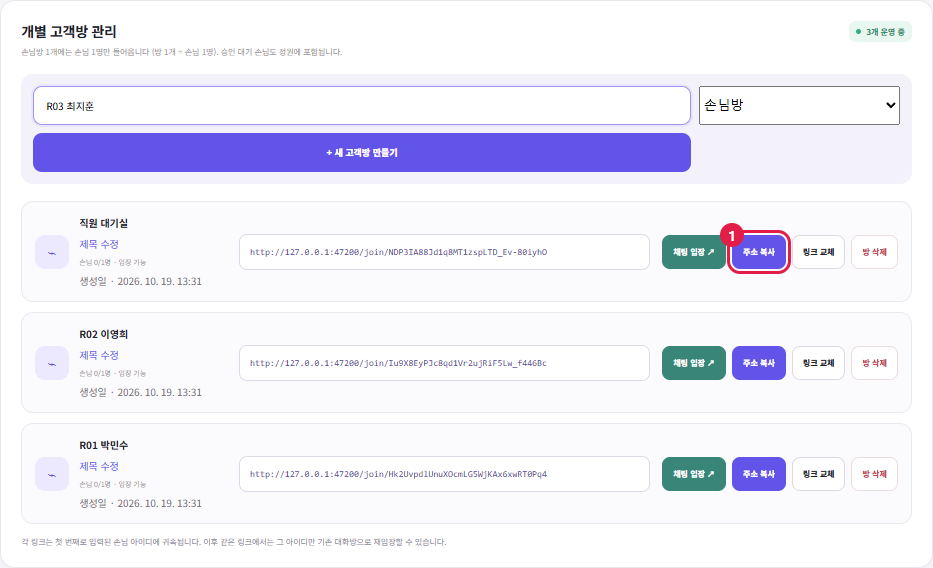Select the join URL field of R02 이영희
The image size is (933, 568).
[444, 363]
